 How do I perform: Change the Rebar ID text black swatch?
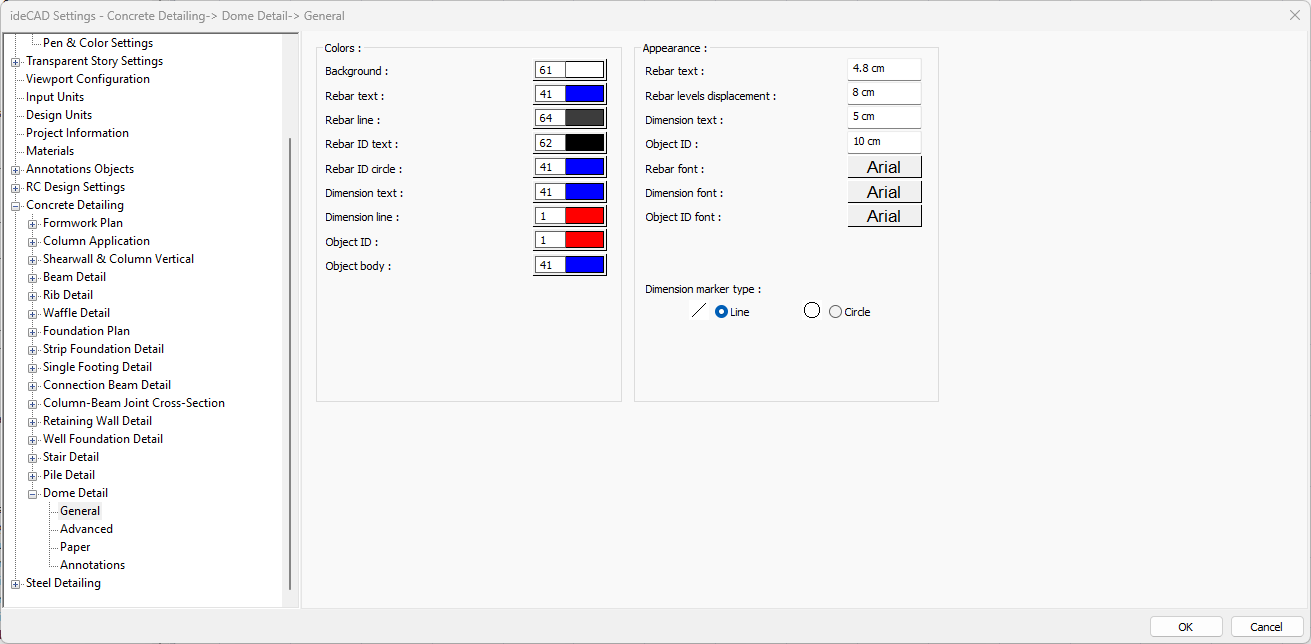pyautogui.click(x=584, y=143)
